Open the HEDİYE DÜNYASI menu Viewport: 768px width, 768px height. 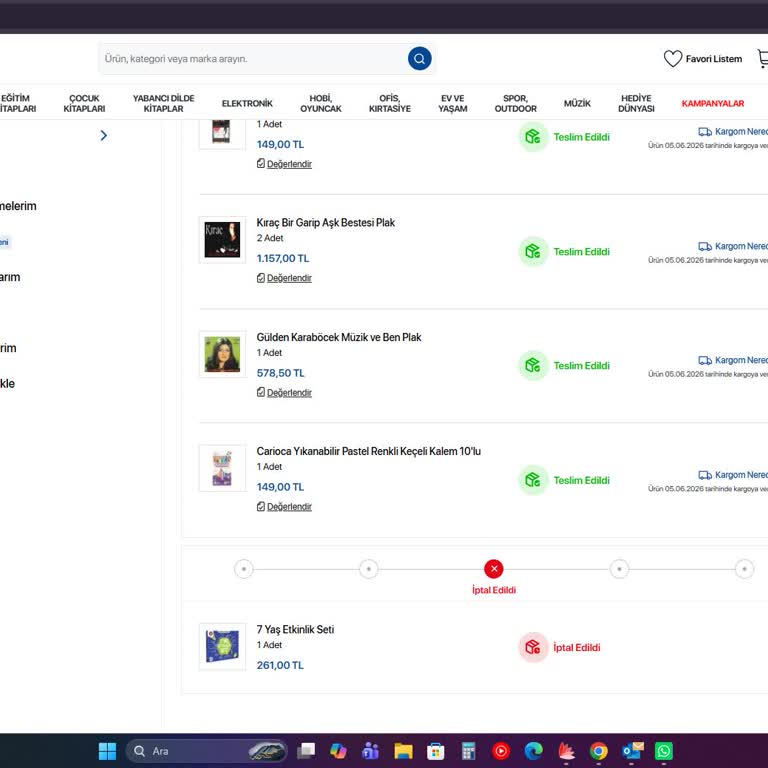[x=636, y=103]
